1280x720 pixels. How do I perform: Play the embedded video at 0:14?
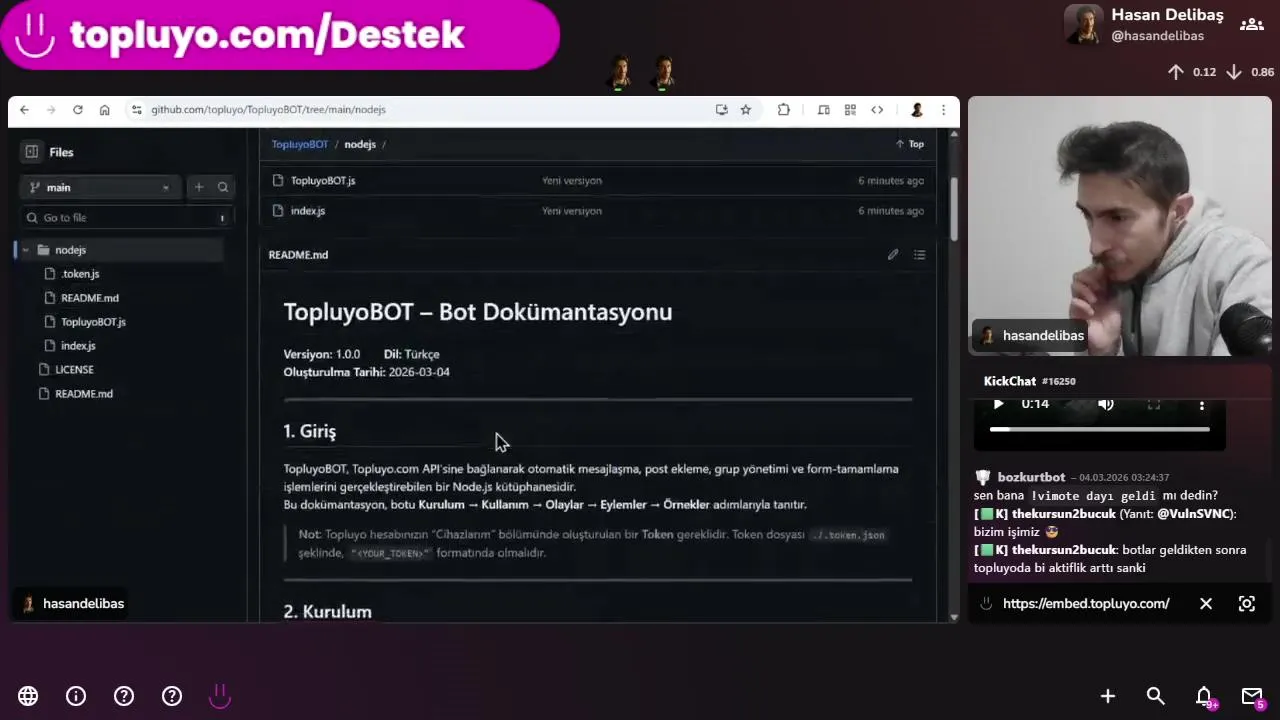point(998,404)
